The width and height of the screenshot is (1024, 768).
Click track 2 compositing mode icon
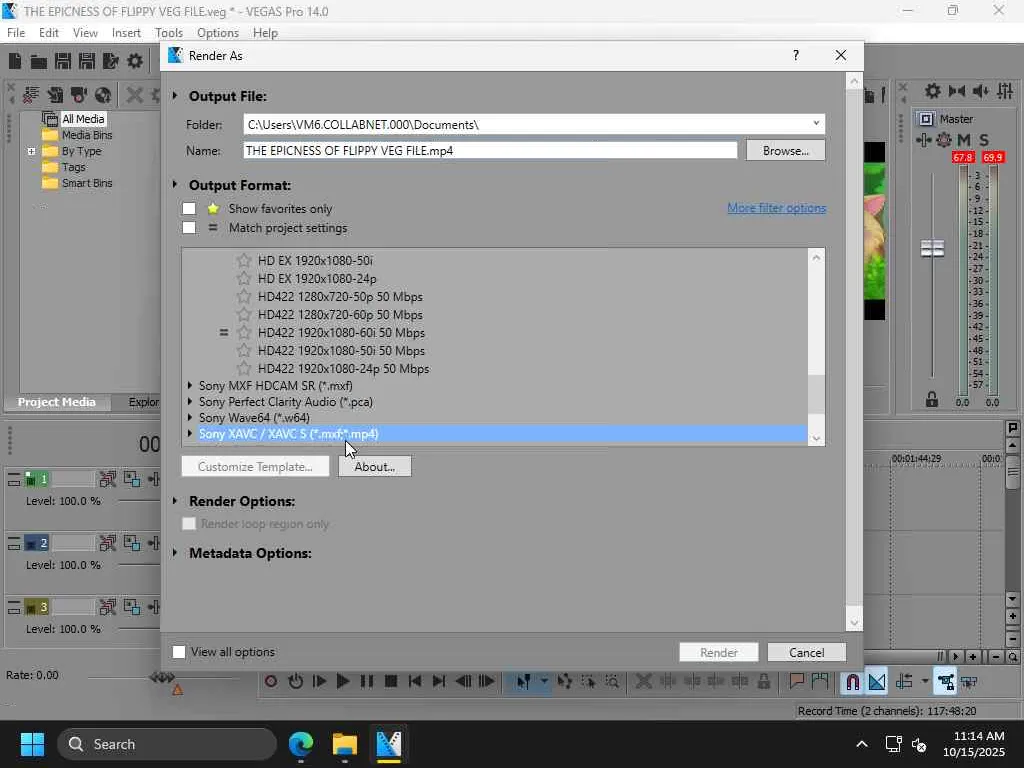coord(131,543)
